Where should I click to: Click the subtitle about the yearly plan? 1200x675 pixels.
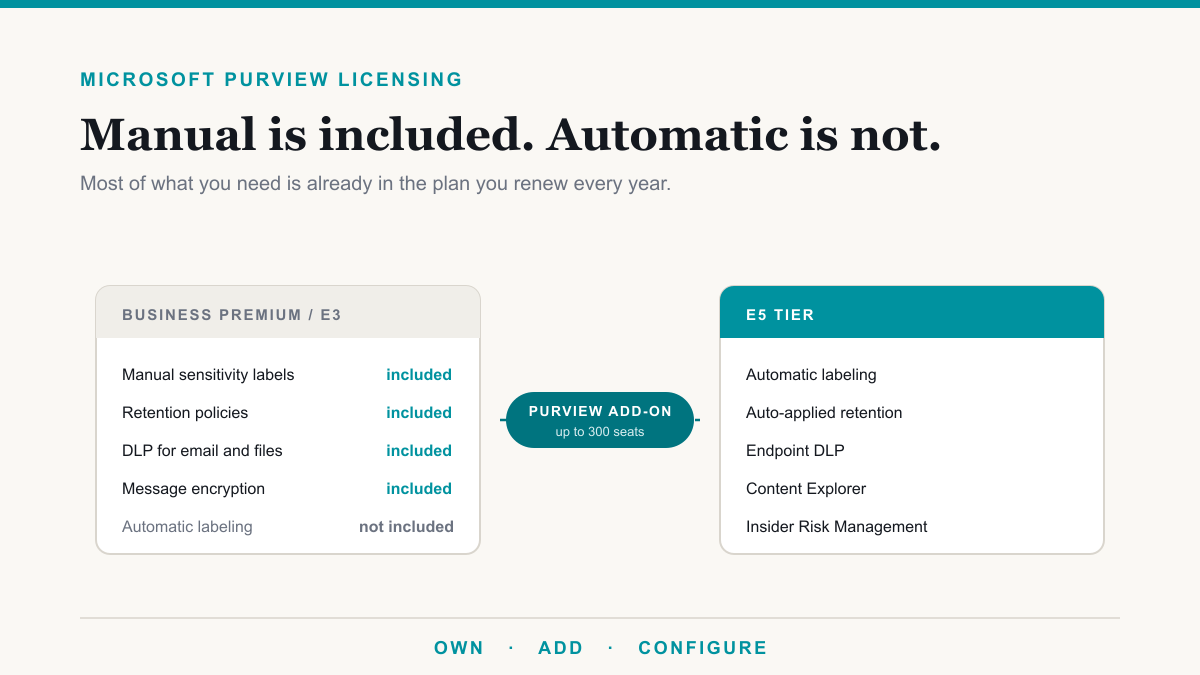pos(375,185)
